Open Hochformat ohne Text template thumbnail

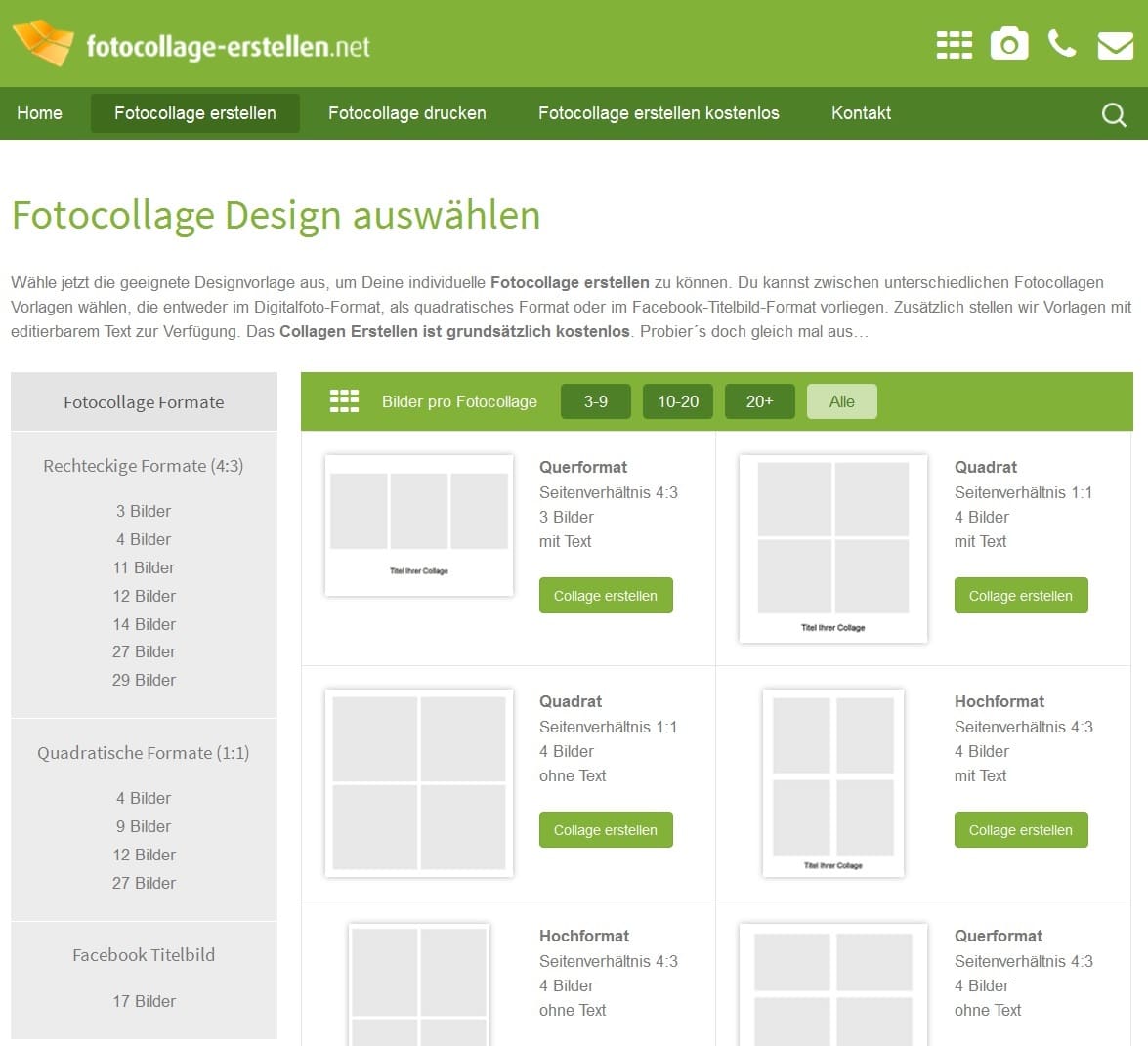pyautogui.click(x=419, y=984)
